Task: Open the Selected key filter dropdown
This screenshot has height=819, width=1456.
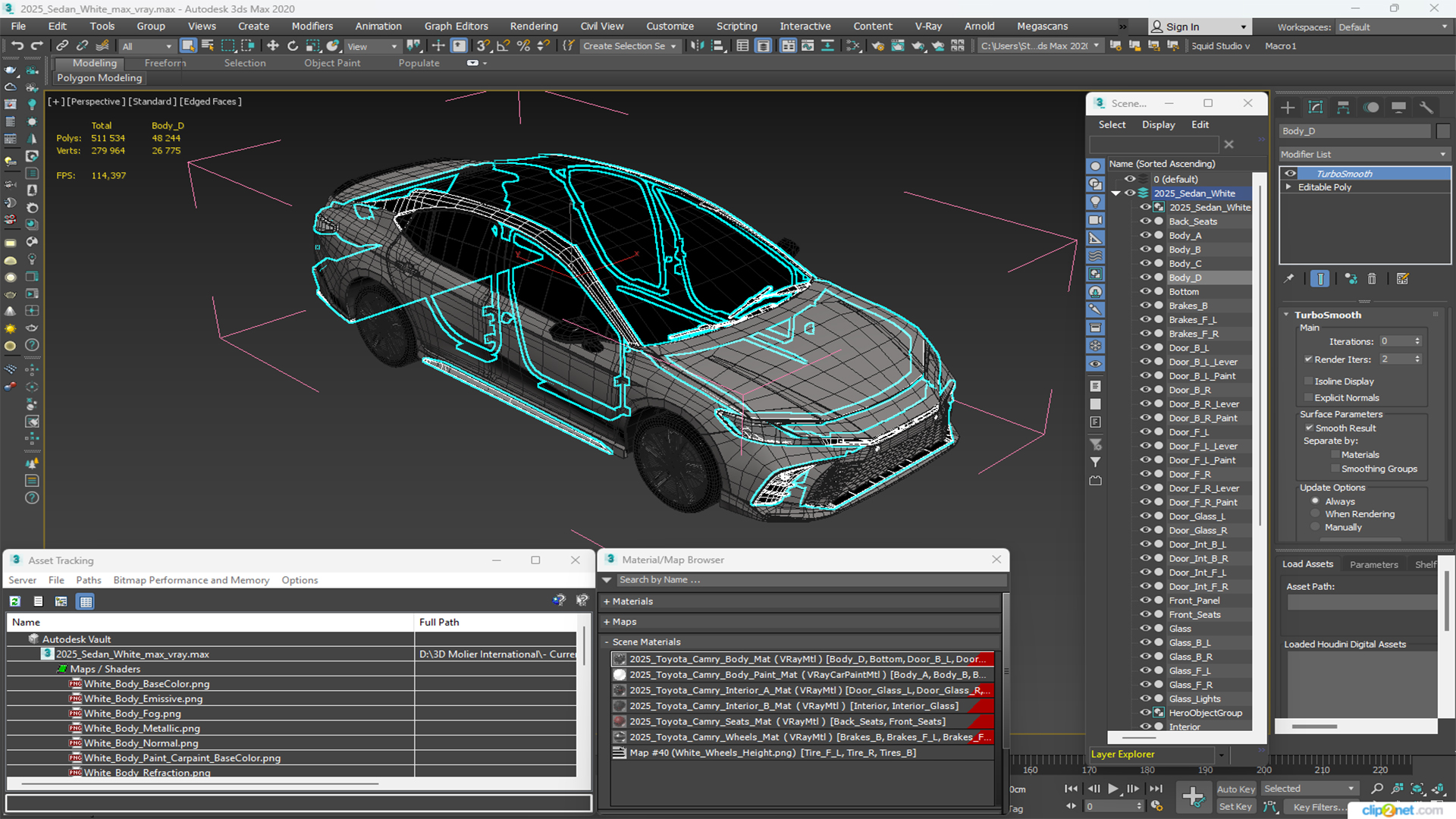Action: (x=1309, y=789)
